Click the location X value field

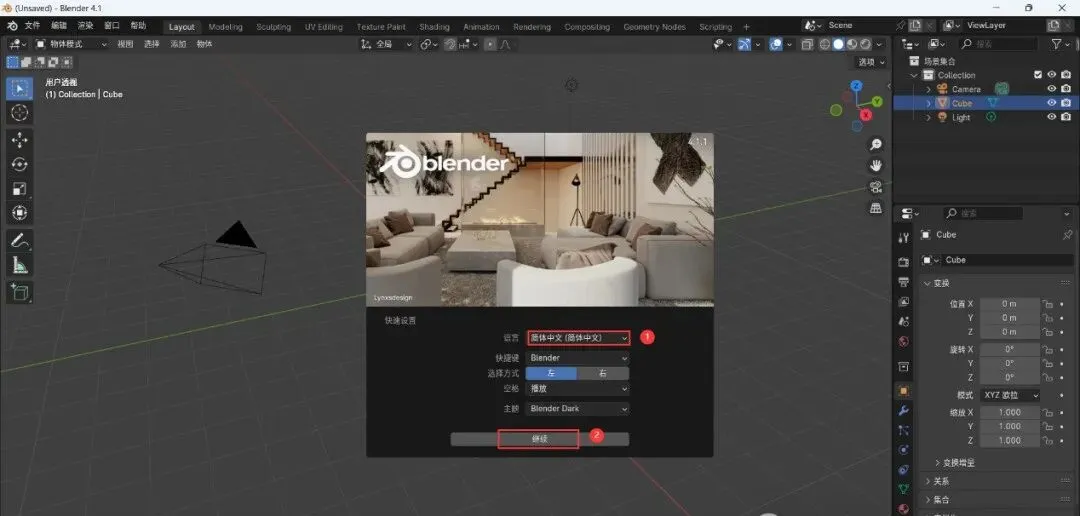tap(1010, 304)
